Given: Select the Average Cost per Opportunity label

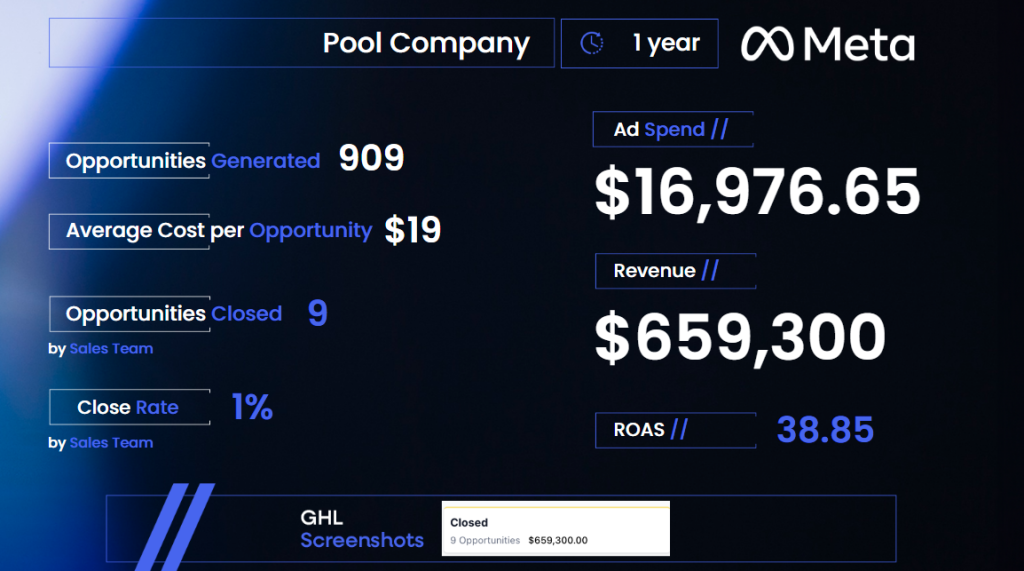Looking at the screenshot, I should click(219, 231).
